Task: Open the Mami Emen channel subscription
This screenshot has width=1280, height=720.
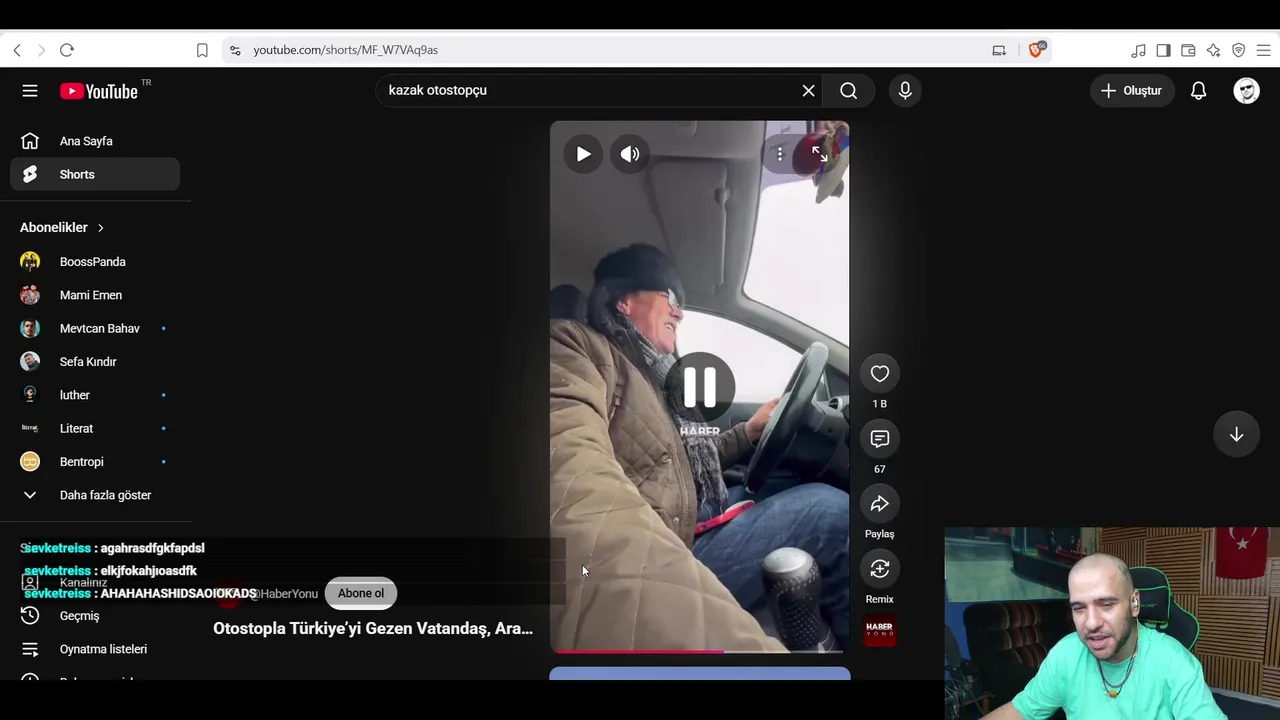Action: point(95,295)
